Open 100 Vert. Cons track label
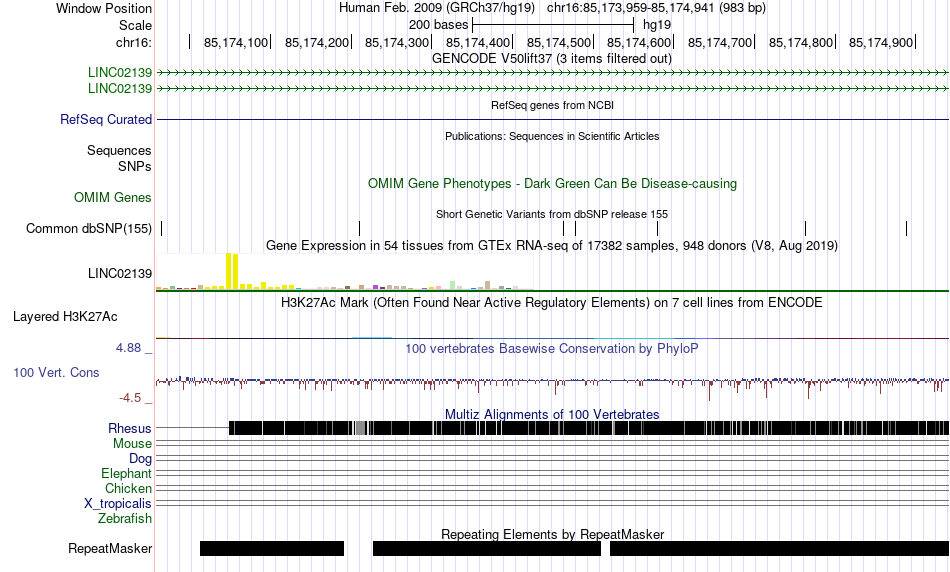The height and width of the screenshot is (572, 950). pos(56,373)
